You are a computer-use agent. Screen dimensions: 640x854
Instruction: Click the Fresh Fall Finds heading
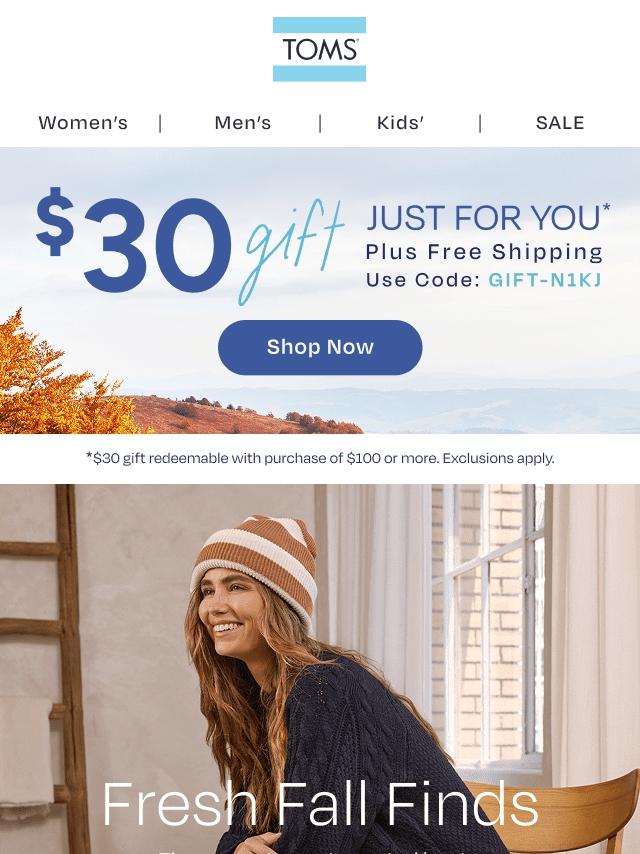[x=320, y=804]
